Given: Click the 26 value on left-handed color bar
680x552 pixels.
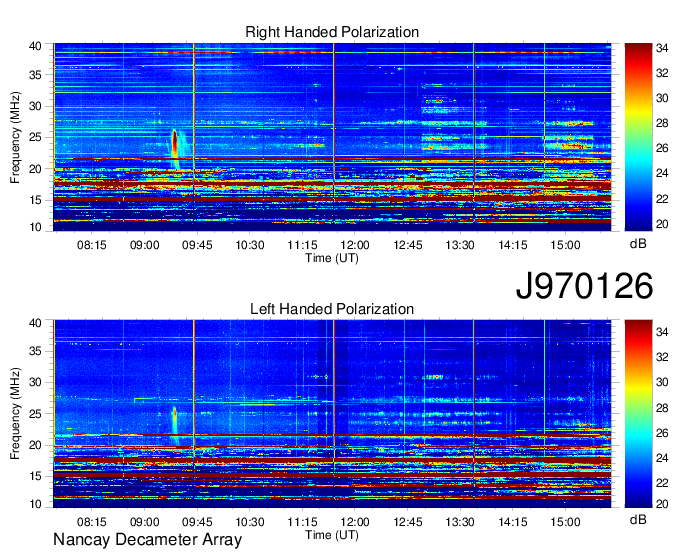Looking at the screenshot, I should pos(662,433).
